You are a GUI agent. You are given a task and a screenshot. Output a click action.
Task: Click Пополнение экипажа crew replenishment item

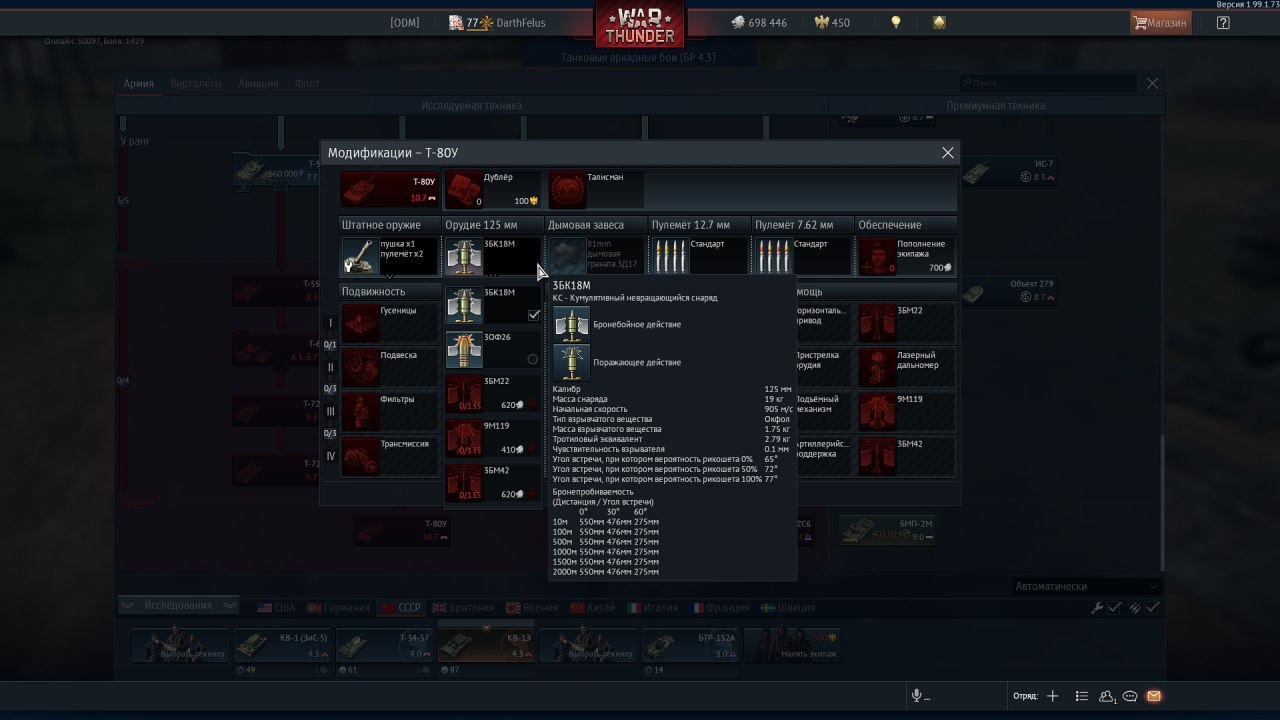point(907,256)
